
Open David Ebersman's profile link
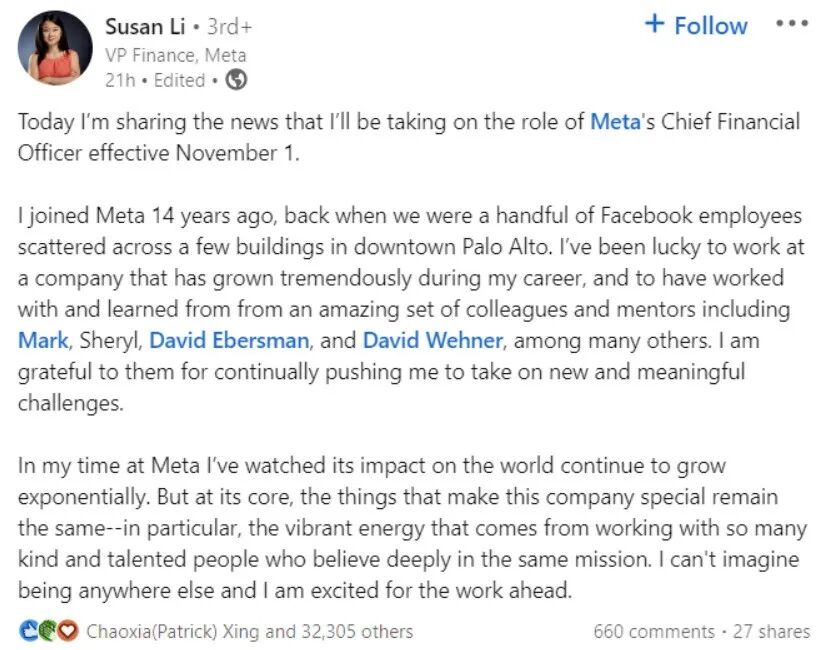(x=229, y=341)
